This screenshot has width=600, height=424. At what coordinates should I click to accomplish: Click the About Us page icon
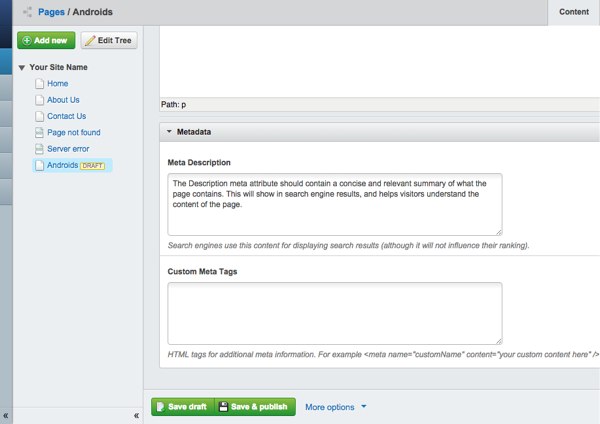tap(39, 100)
